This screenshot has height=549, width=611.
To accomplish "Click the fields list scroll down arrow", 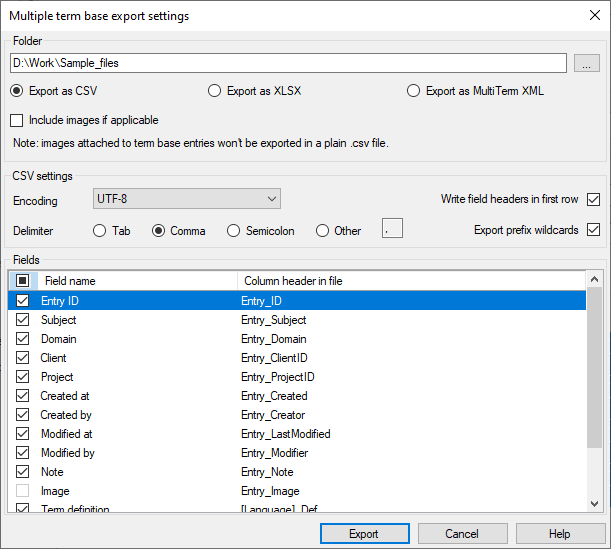I will tap(595, 503).
